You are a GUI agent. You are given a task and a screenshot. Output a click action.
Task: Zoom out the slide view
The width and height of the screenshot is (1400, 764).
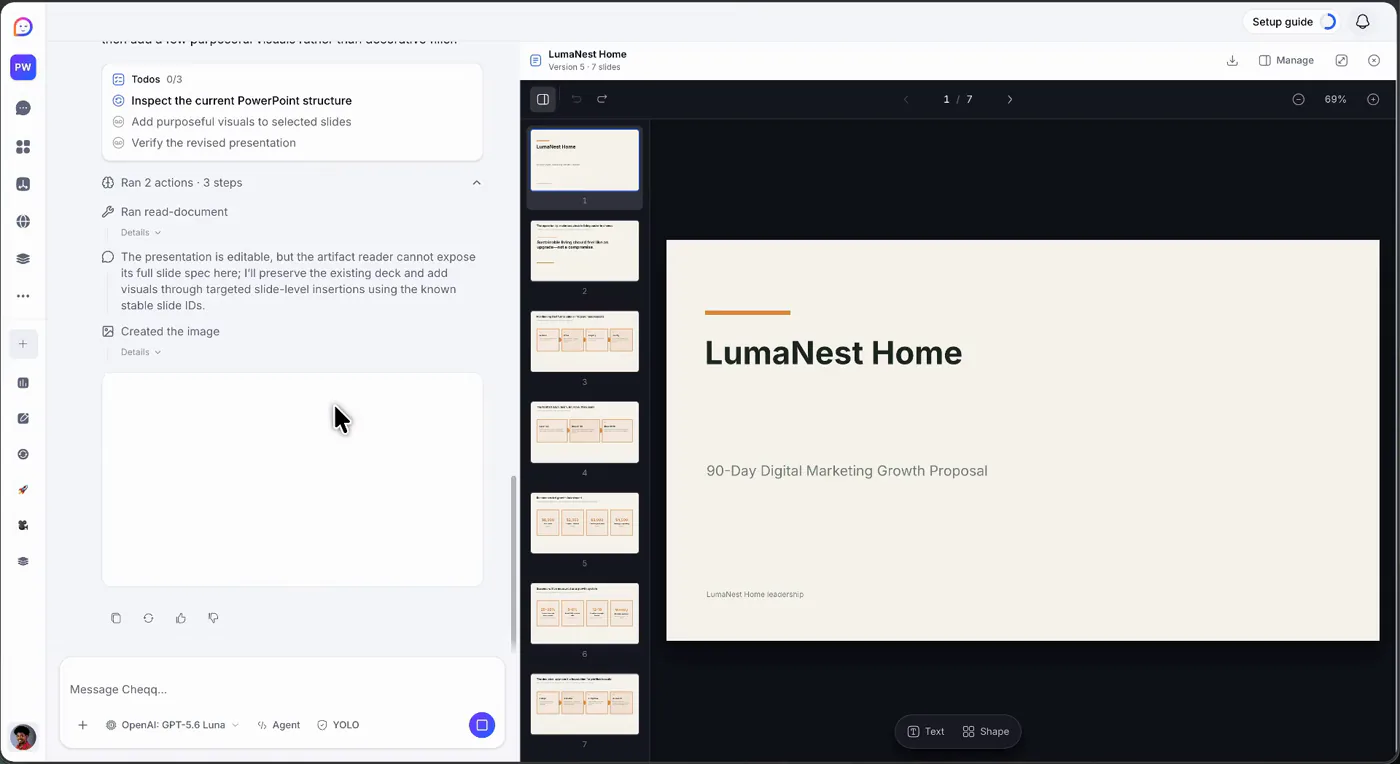pos(1298,99)
